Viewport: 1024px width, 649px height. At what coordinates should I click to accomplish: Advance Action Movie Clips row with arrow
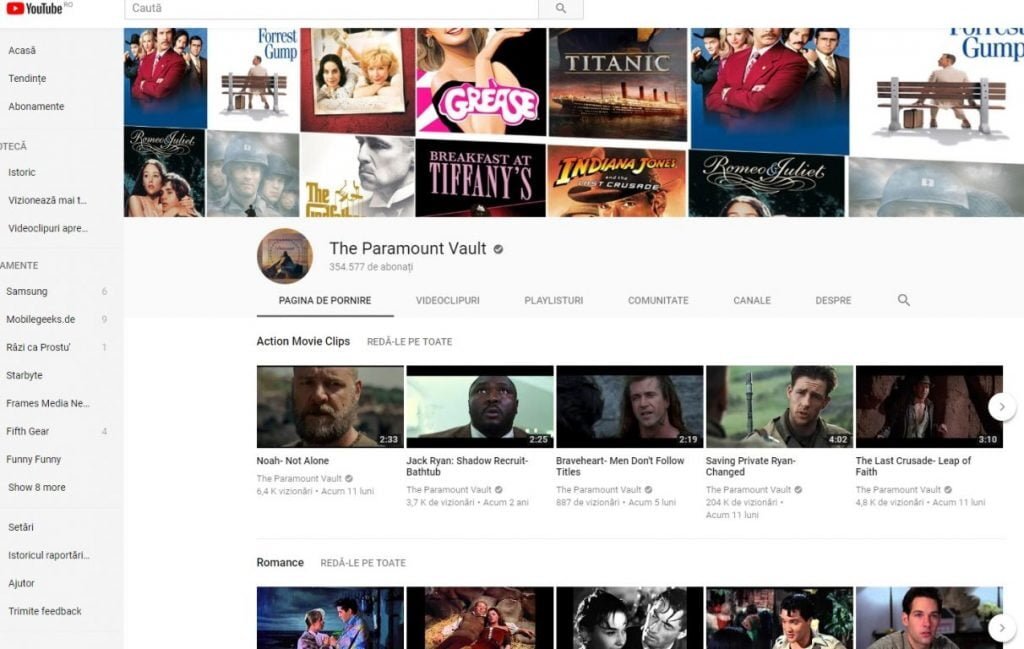click(1002, 407)
